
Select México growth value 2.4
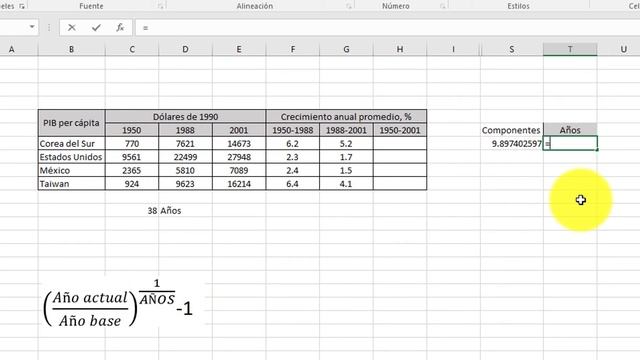(x=293, y=171)
